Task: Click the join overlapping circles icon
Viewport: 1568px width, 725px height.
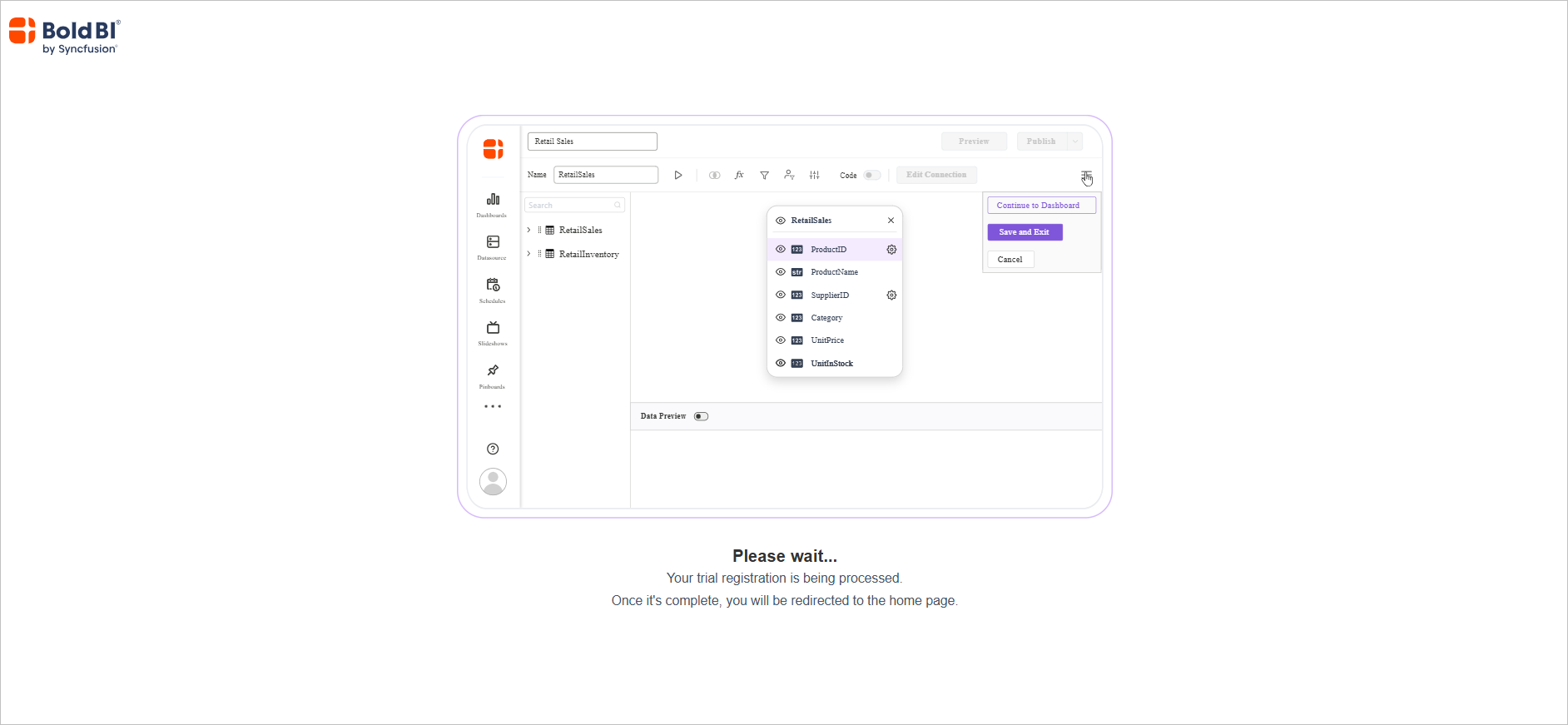Action: (x=714, y=175)
